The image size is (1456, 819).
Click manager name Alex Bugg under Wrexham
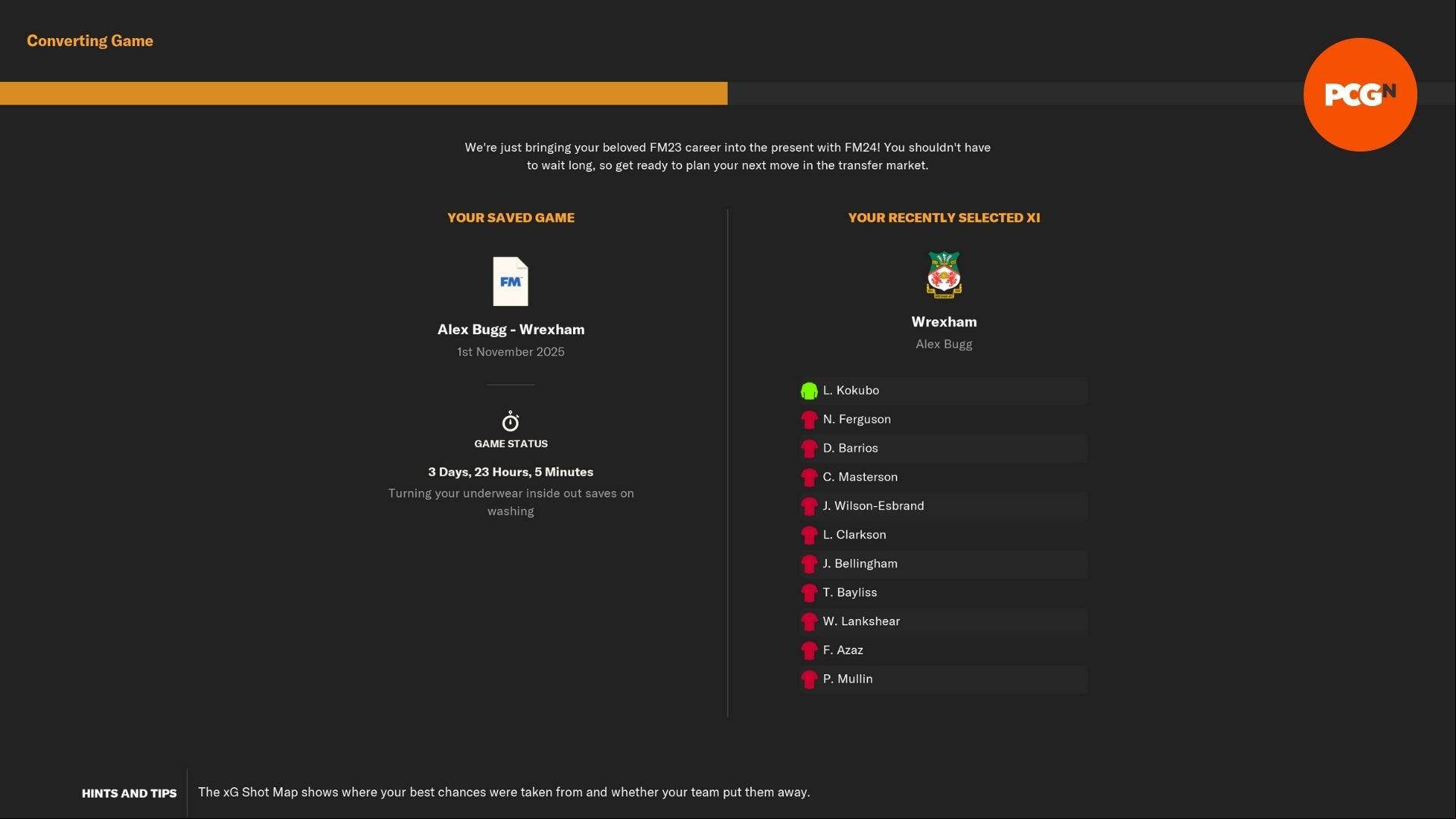point(944,344)
